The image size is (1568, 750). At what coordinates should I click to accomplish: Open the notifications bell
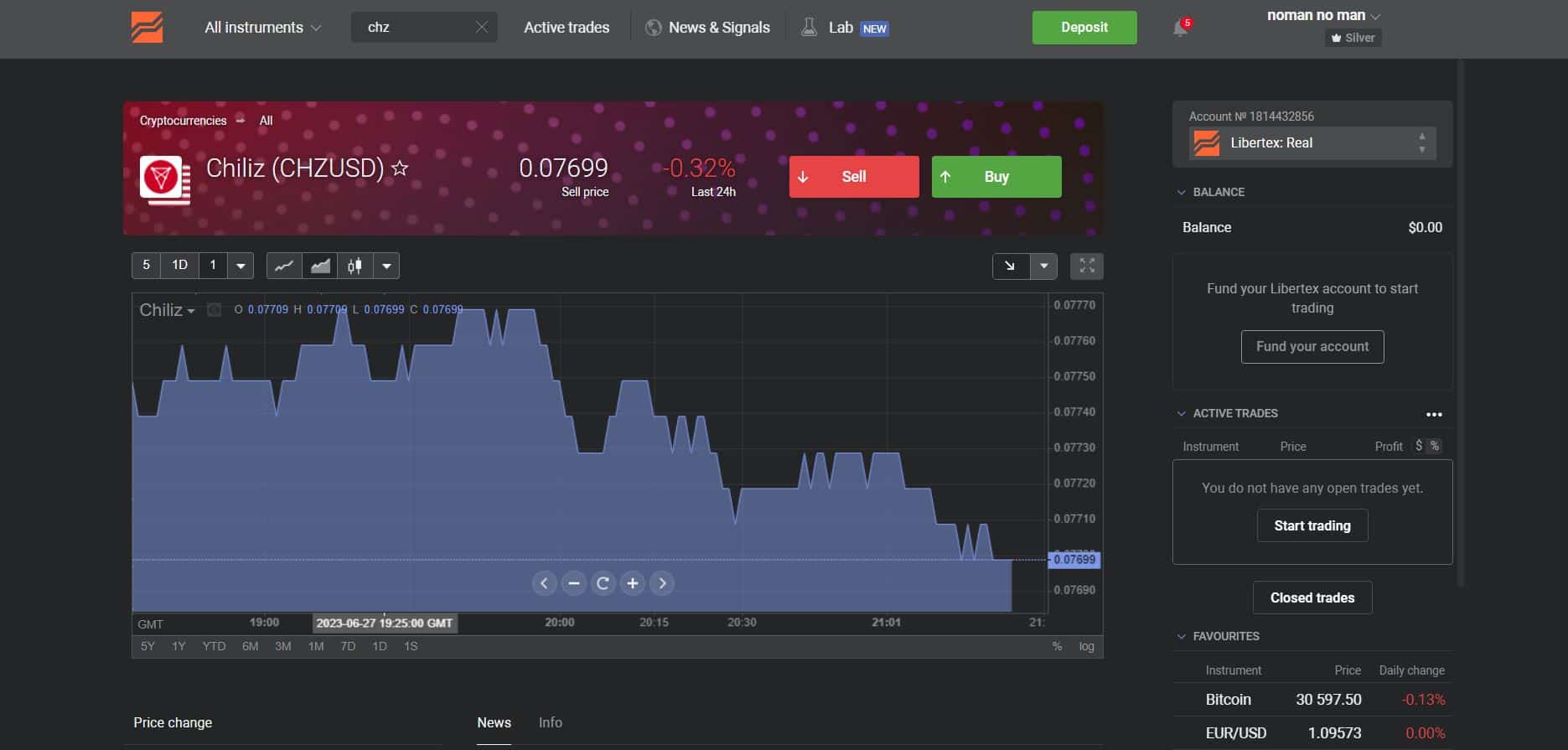(x=1180, y=28)
